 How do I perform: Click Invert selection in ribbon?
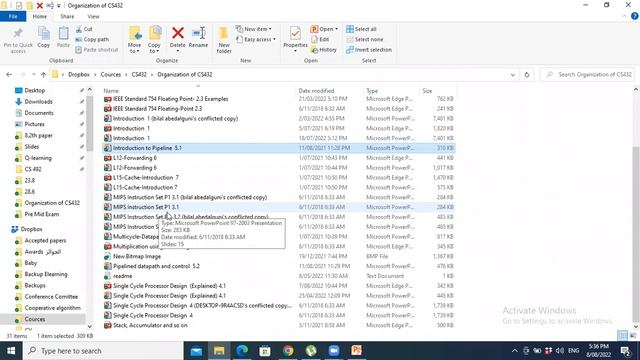pyautogui.click(x=369, y=49)
